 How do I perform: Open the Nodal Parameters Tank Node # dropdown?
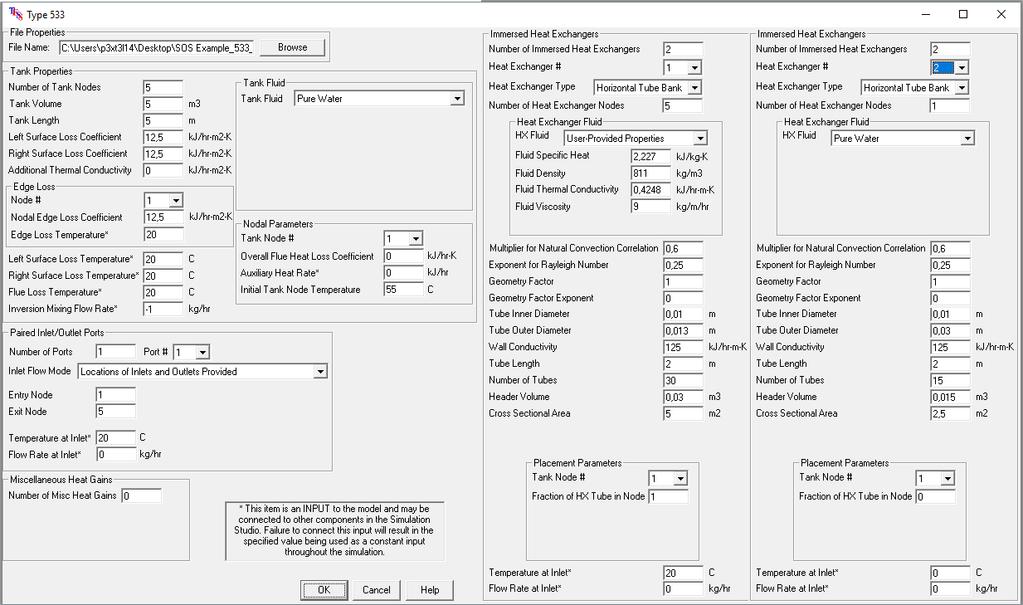[x=416, y=239]
